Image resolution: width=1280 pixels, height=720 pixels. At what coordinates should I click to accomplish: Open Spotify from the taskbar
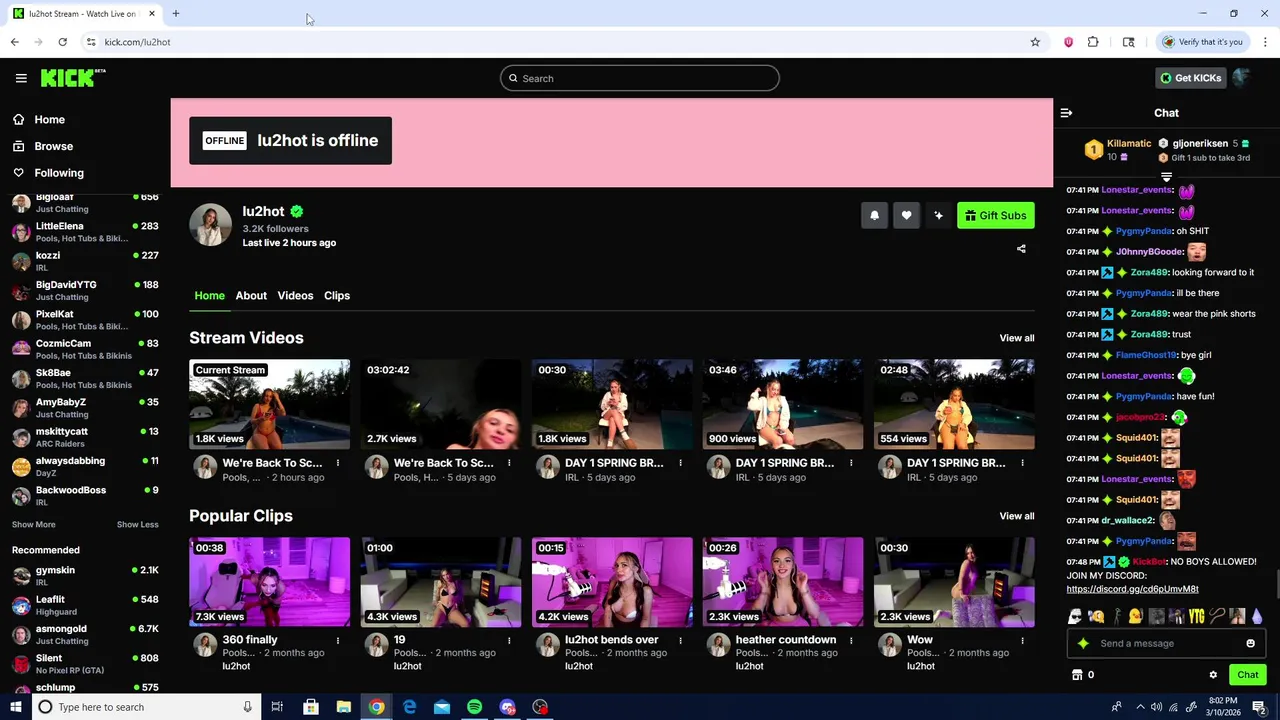(474, 707)
